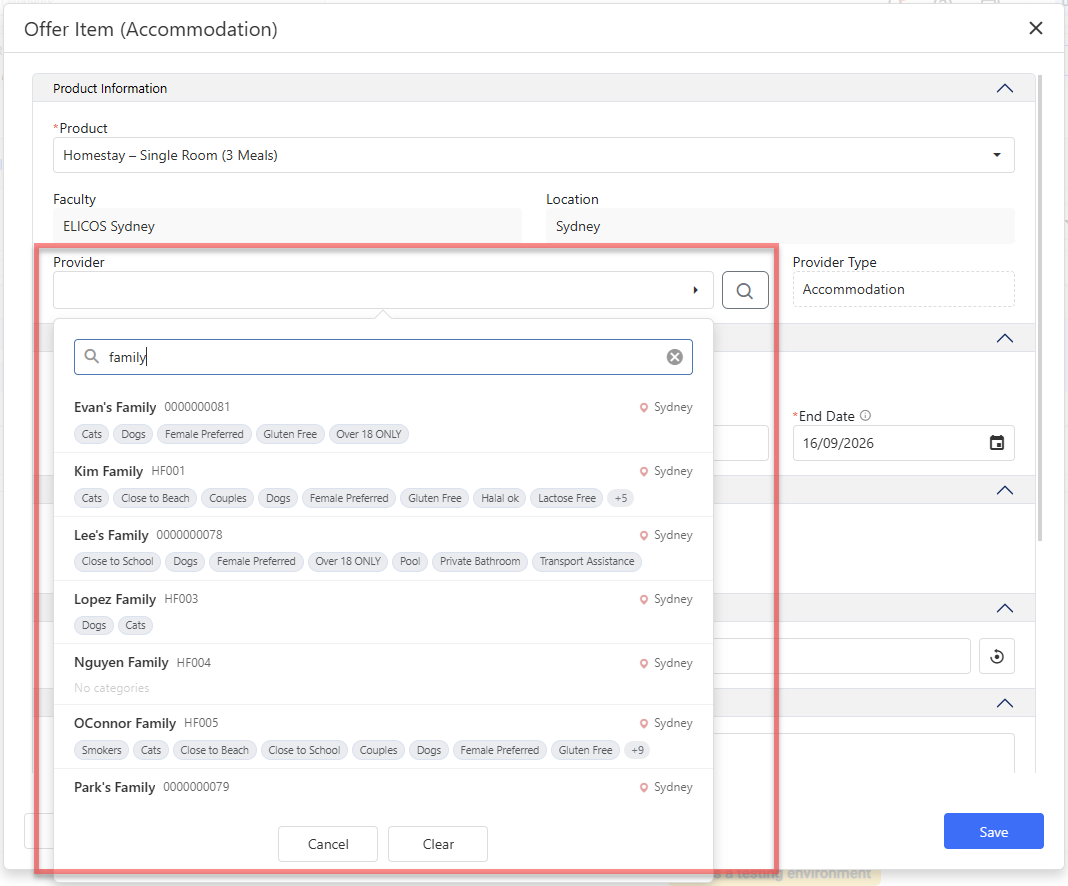
Task: Click the End Date info icon
Action: [865, 415]
